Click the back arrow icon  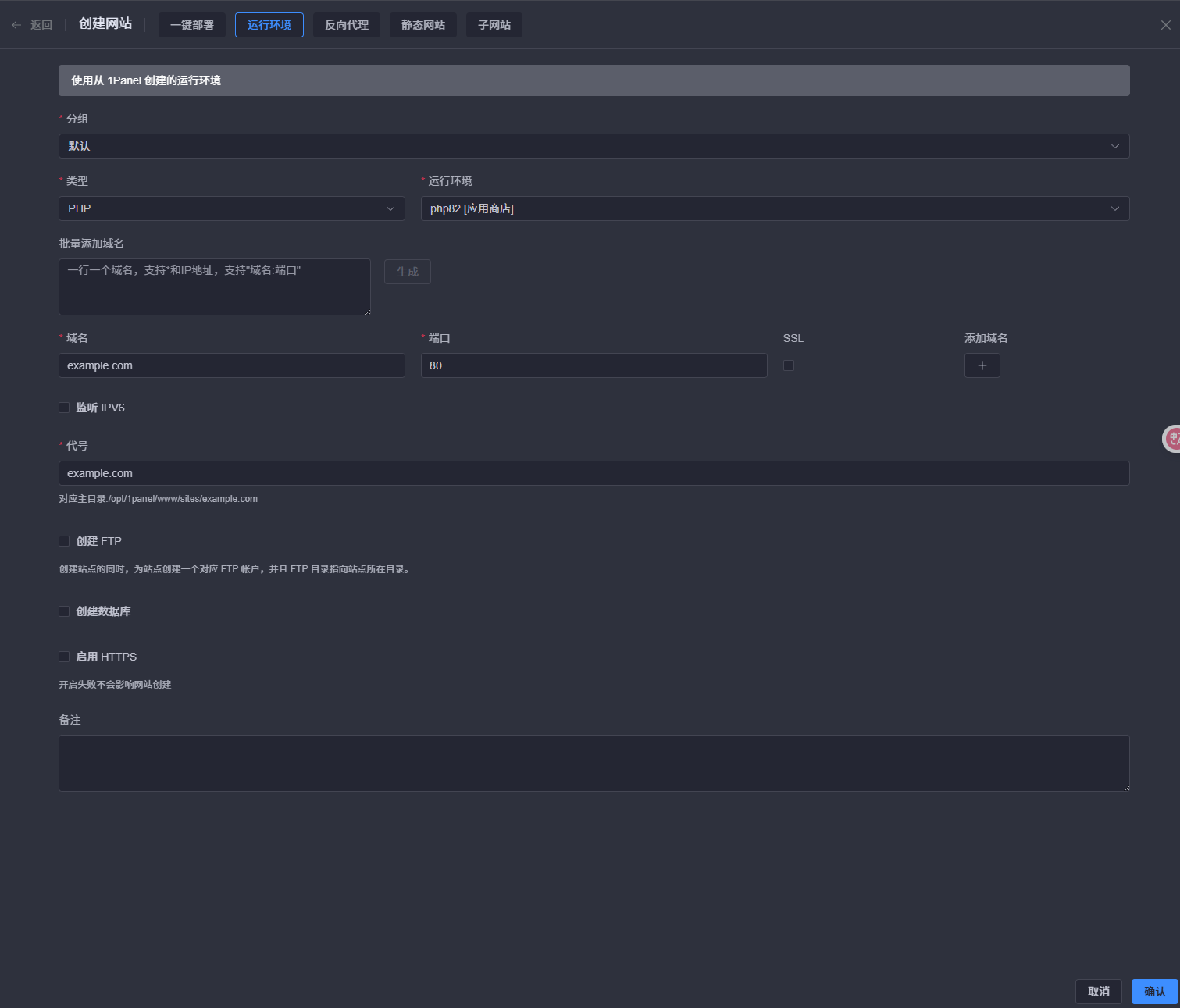[x=17, y=25]
